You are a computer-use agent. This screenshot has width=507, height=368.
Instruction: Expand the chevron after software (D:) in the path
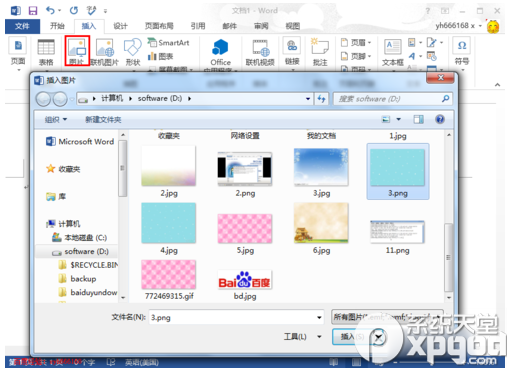pos(189,99)
